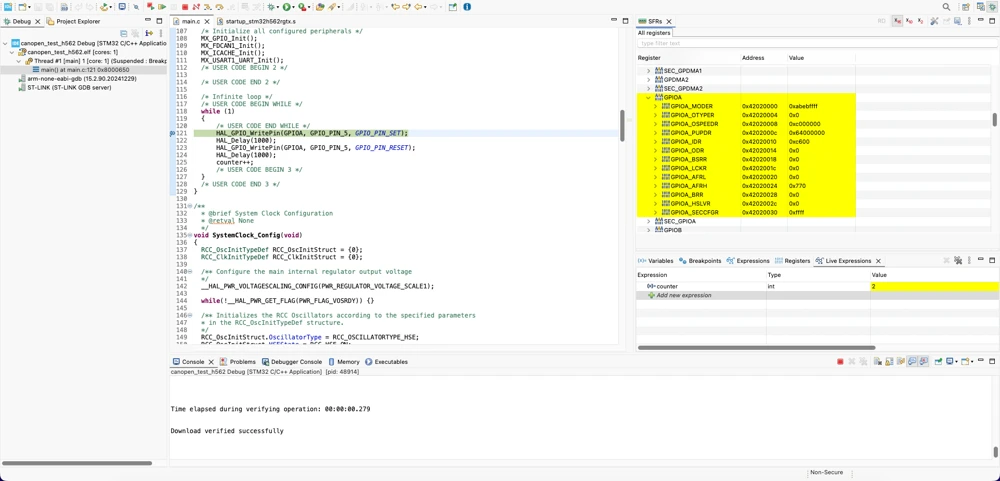
Task: Click Clear Console icon
Action: (x=878, y=362)
